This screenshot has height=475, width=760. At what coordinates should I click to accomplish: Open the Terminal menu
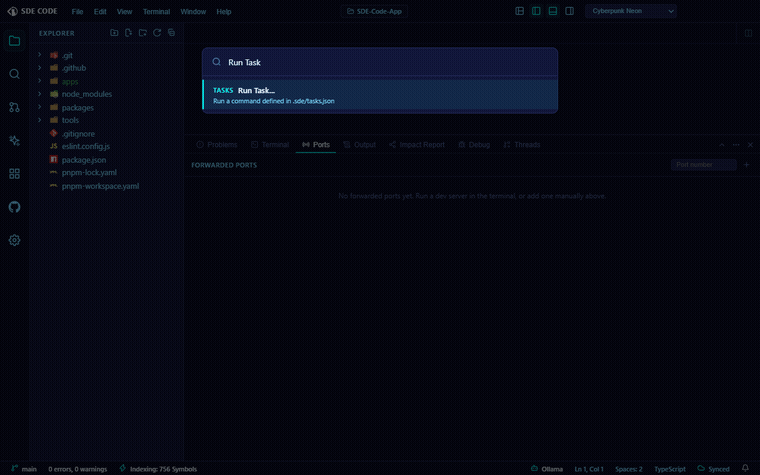pos(157,12)
